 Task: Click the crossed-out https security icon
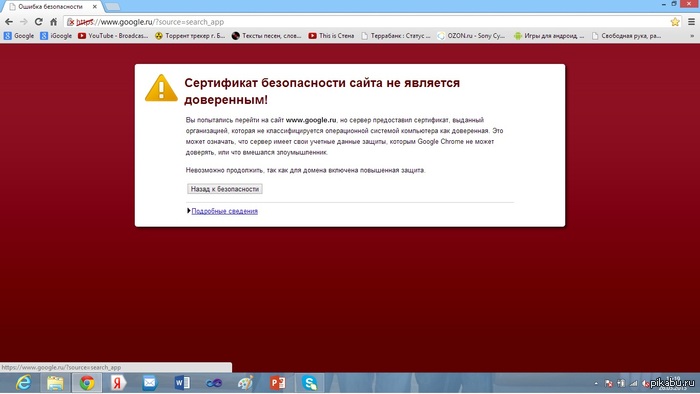tap(71, 22)
